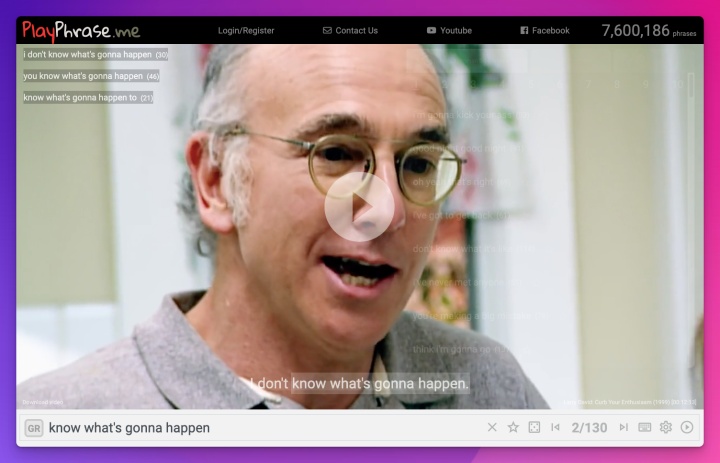This screenshot has width=720, height=463.
Task: Open the Facebook page link
Action: click(x=545, y=31)
